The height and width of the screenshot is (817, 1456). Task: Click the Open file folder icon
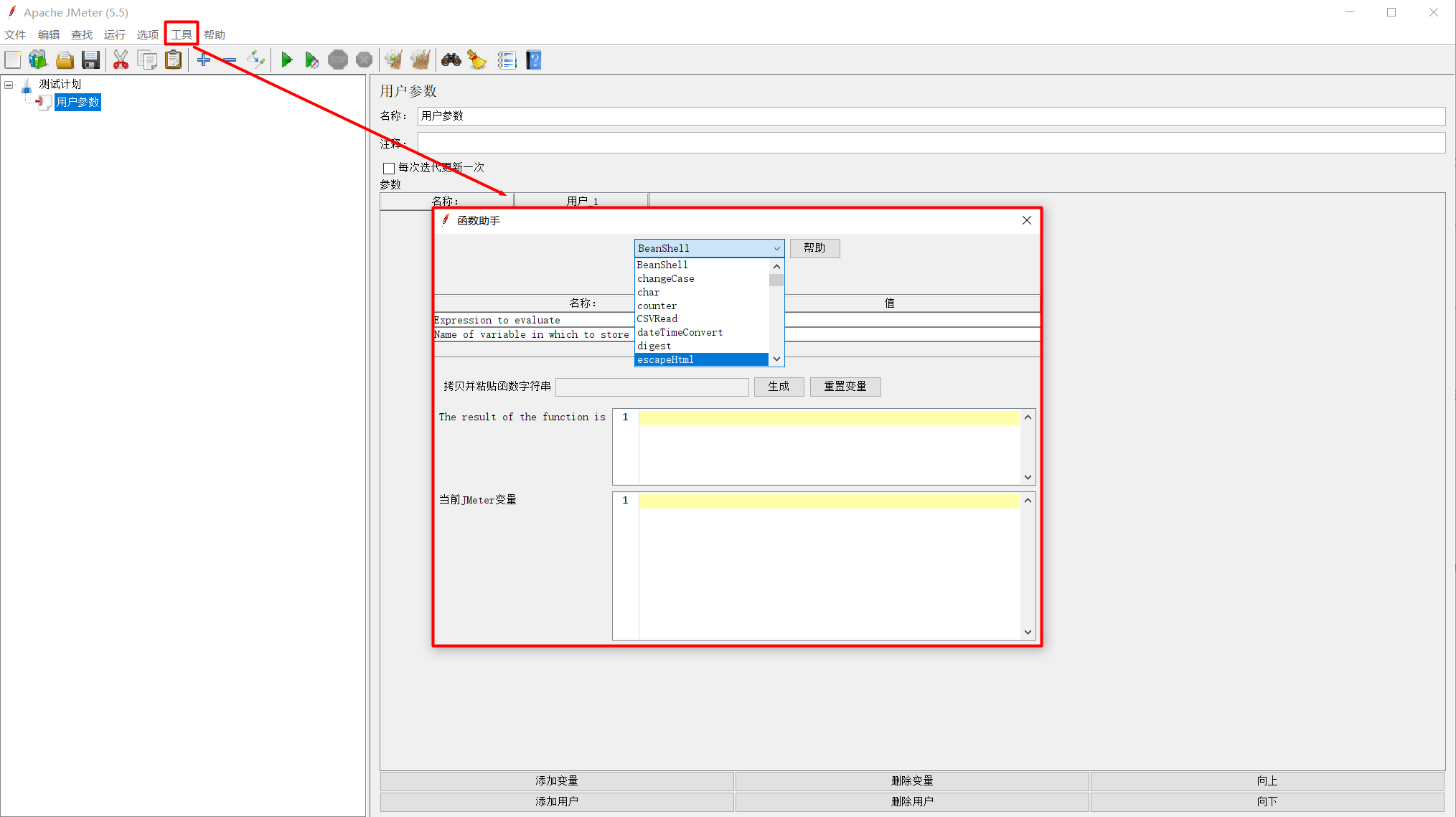click(x=65, y=60)
